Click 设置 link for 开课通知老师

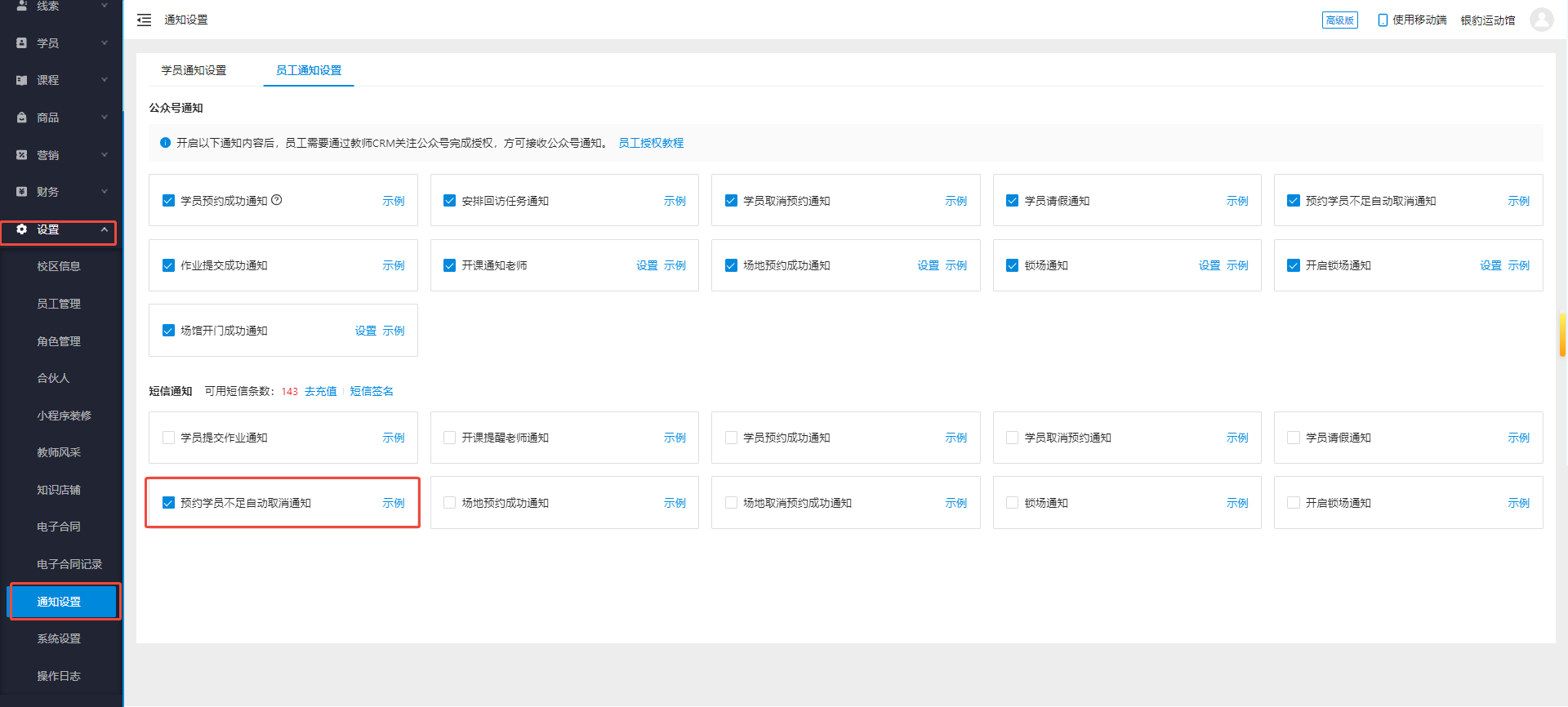647,265
